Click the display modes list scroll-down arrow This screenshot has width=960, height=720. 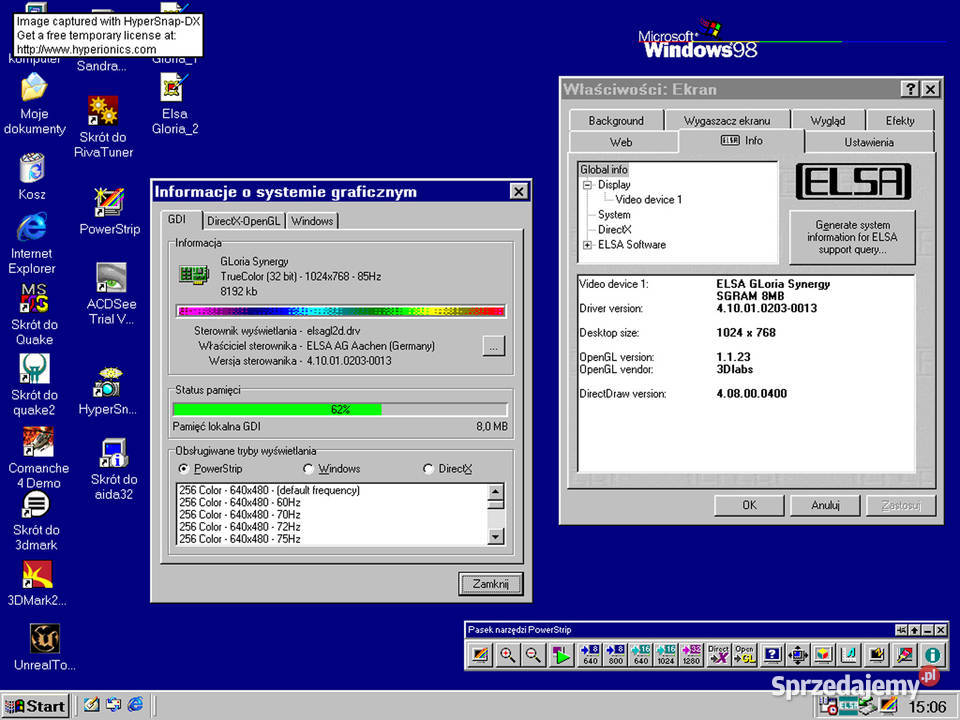point(496,536)
